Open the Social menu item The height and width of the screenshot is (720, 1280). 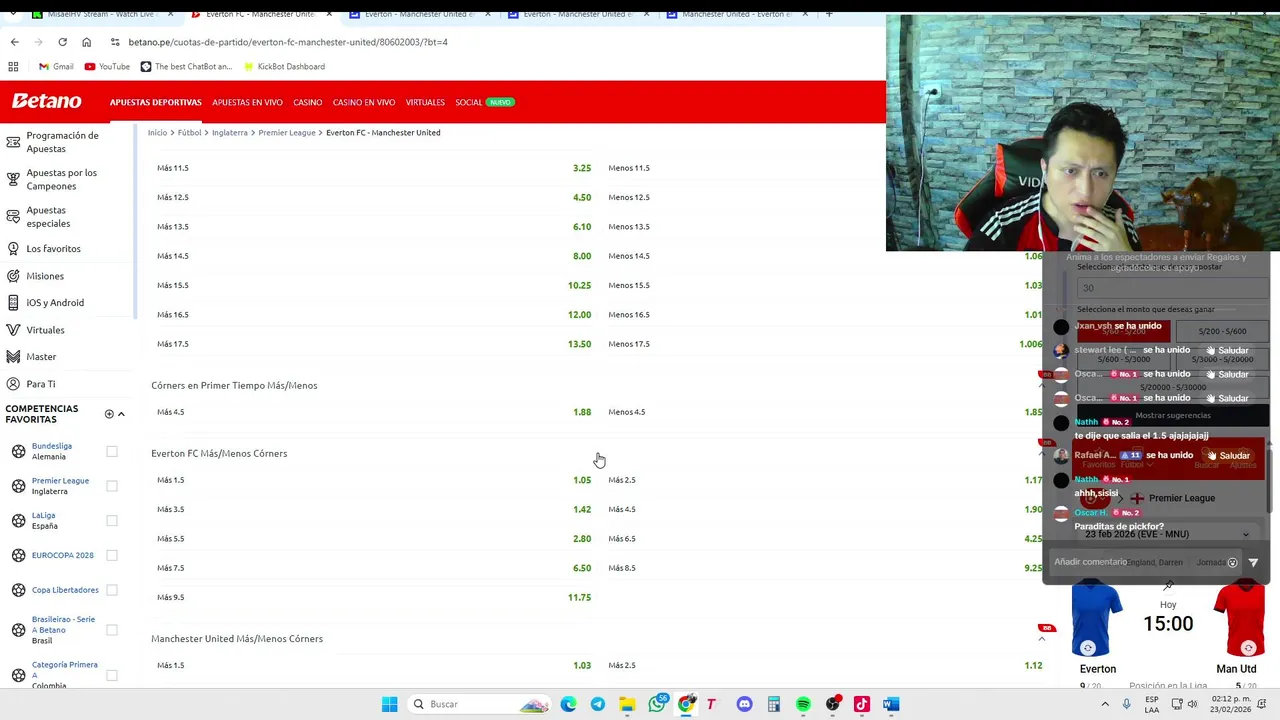click(x=468, y=102)
